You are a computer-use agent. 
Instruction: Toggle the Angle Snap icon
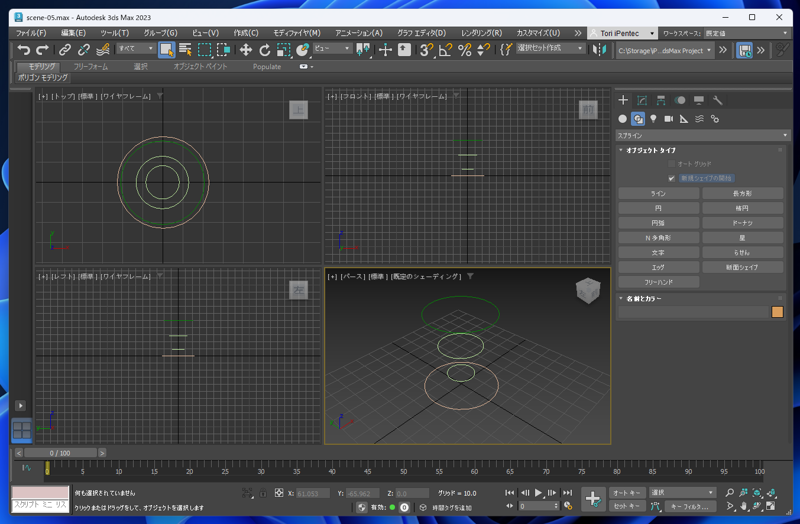[445, 49]
